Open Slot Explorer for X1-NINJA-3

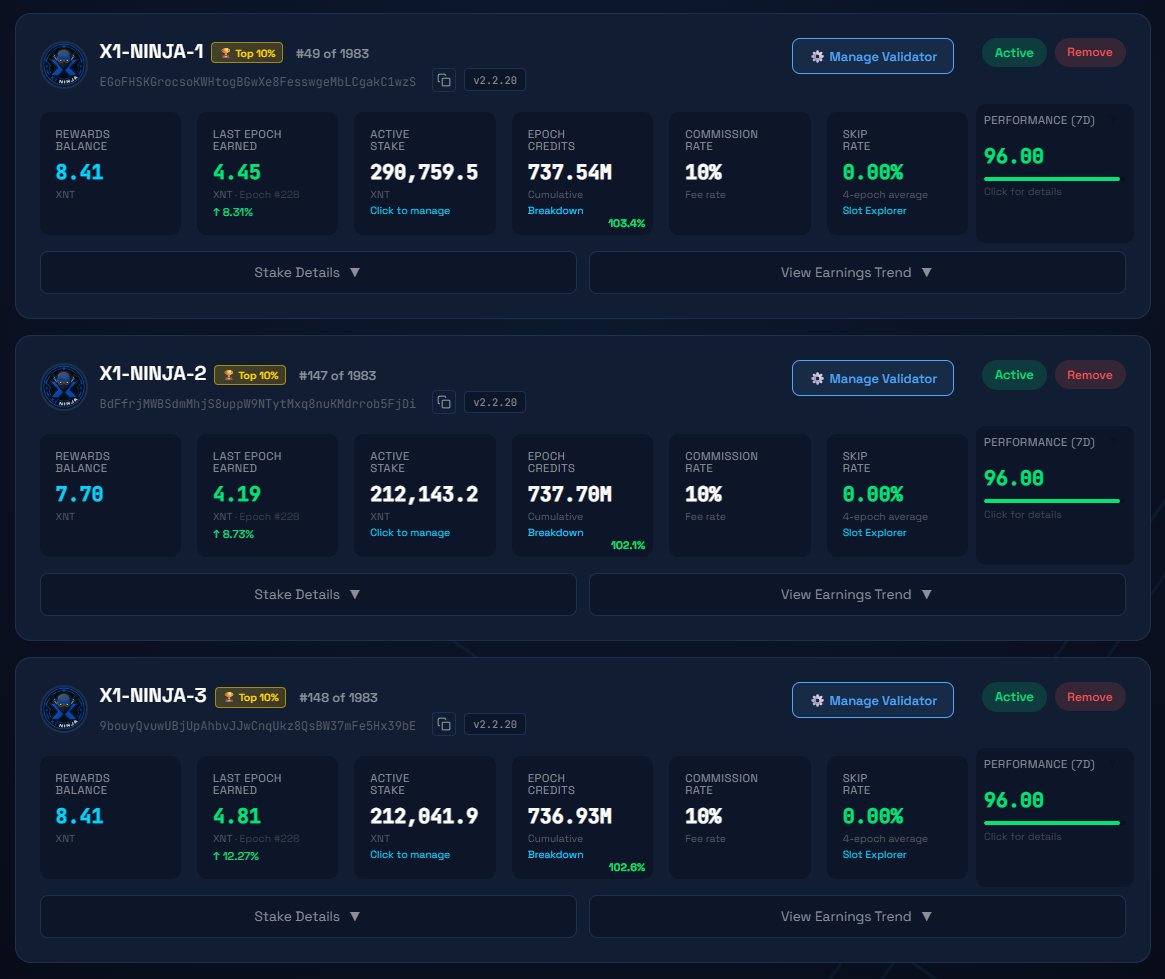tap(874, 855)
